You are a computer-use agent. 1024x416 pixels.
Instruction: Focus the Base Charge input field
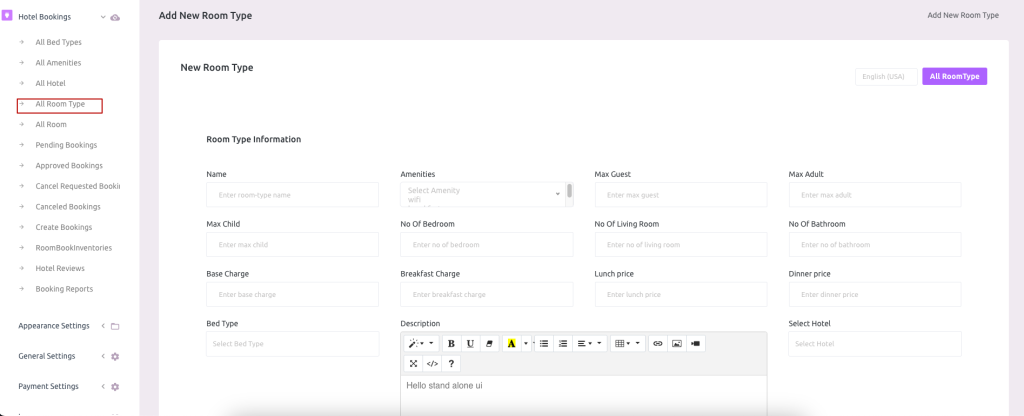(x=293, y=295)
